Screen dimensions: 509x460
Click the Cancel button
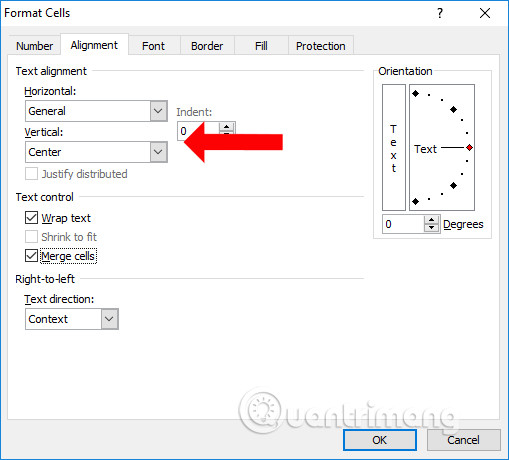463,440
